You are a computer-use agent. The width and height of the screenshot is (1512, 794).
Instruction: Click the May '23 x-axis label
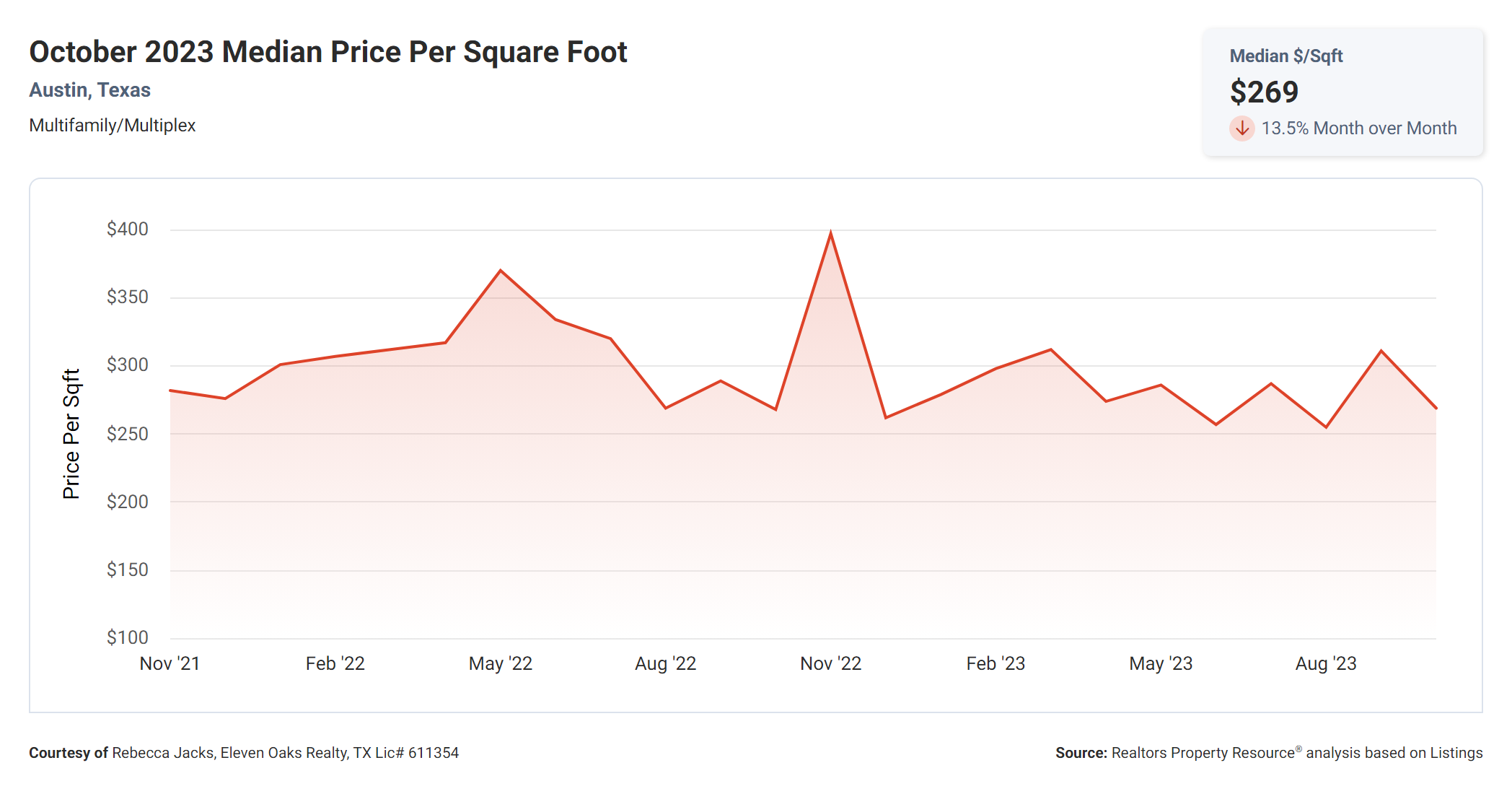click(1161, 663)
